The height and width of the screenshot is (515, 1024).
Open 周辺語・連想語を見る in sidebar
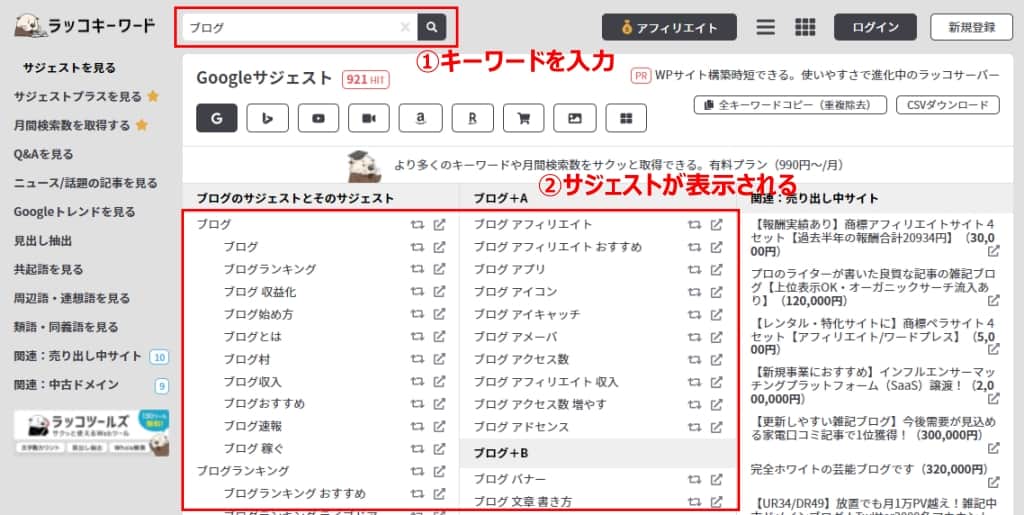(72, 298)
